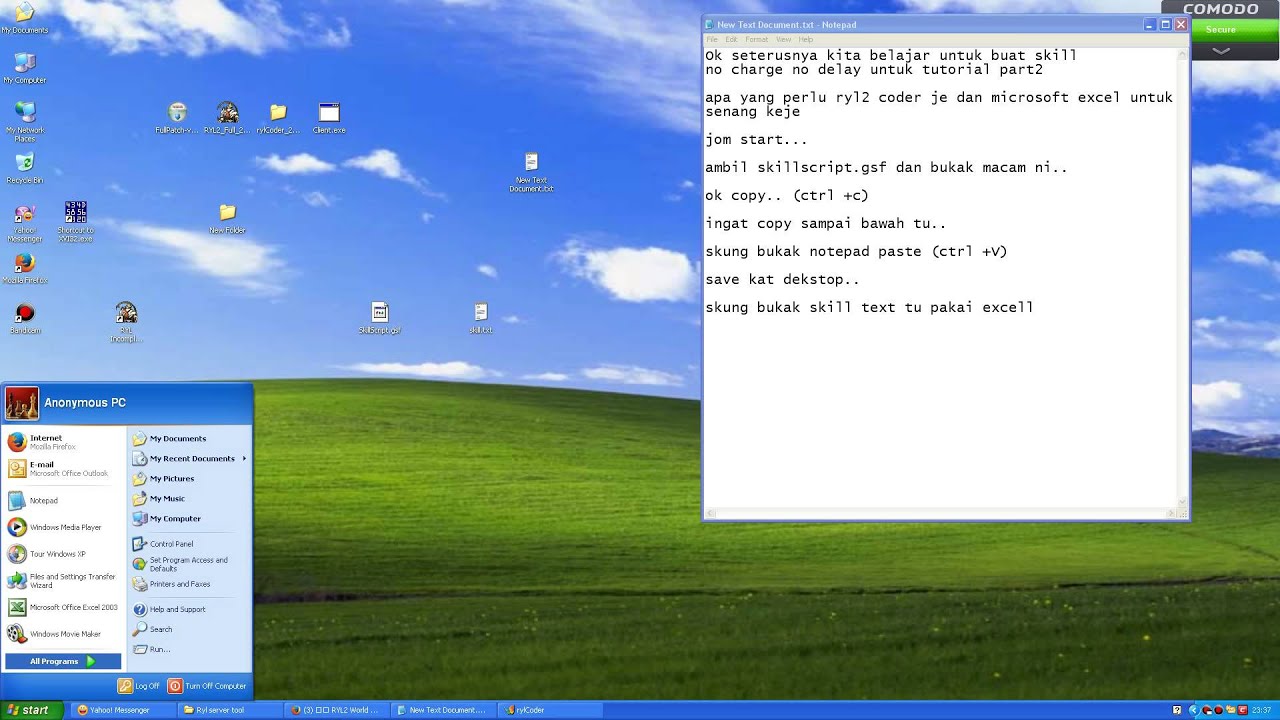The width and height of the screenshot is (1280, 720).
Task: Open Printers and Faxes
Action: point(189,584)
